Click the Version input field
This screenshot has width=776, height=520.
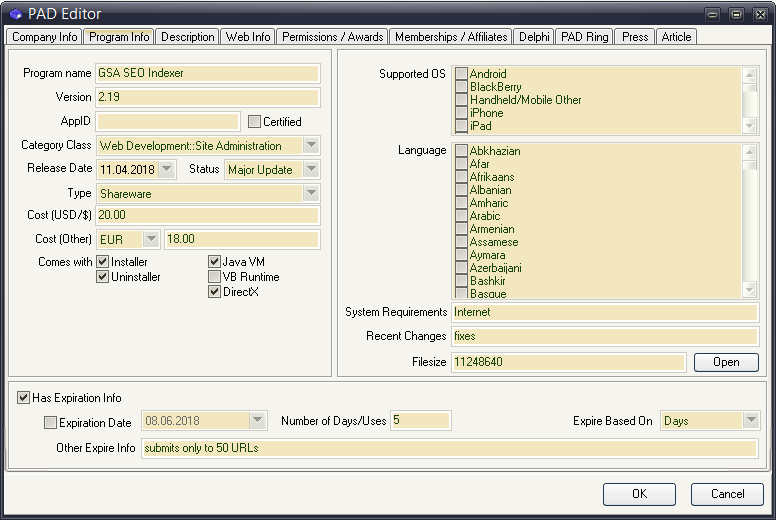(x=207, y=97)
